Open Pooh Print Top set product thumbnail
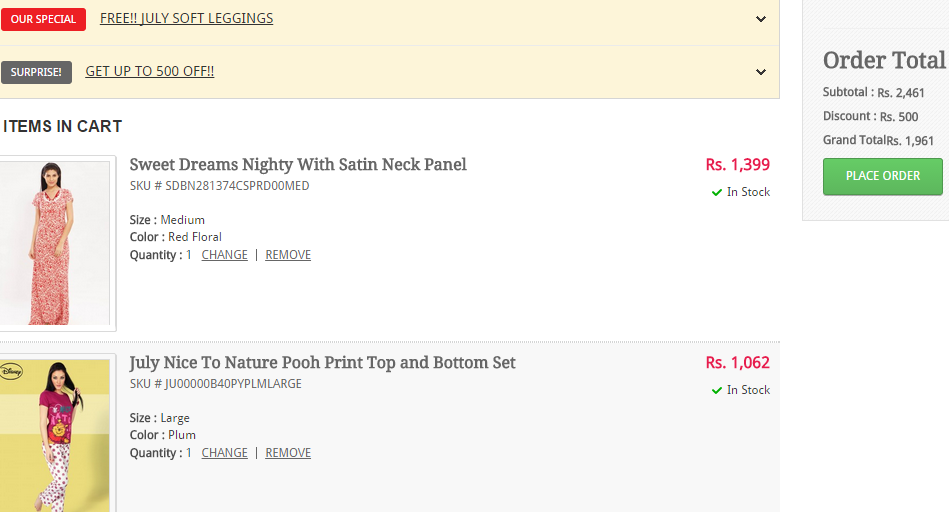The width and height of the screenshot is (949, 512). [x=55, y=435]
